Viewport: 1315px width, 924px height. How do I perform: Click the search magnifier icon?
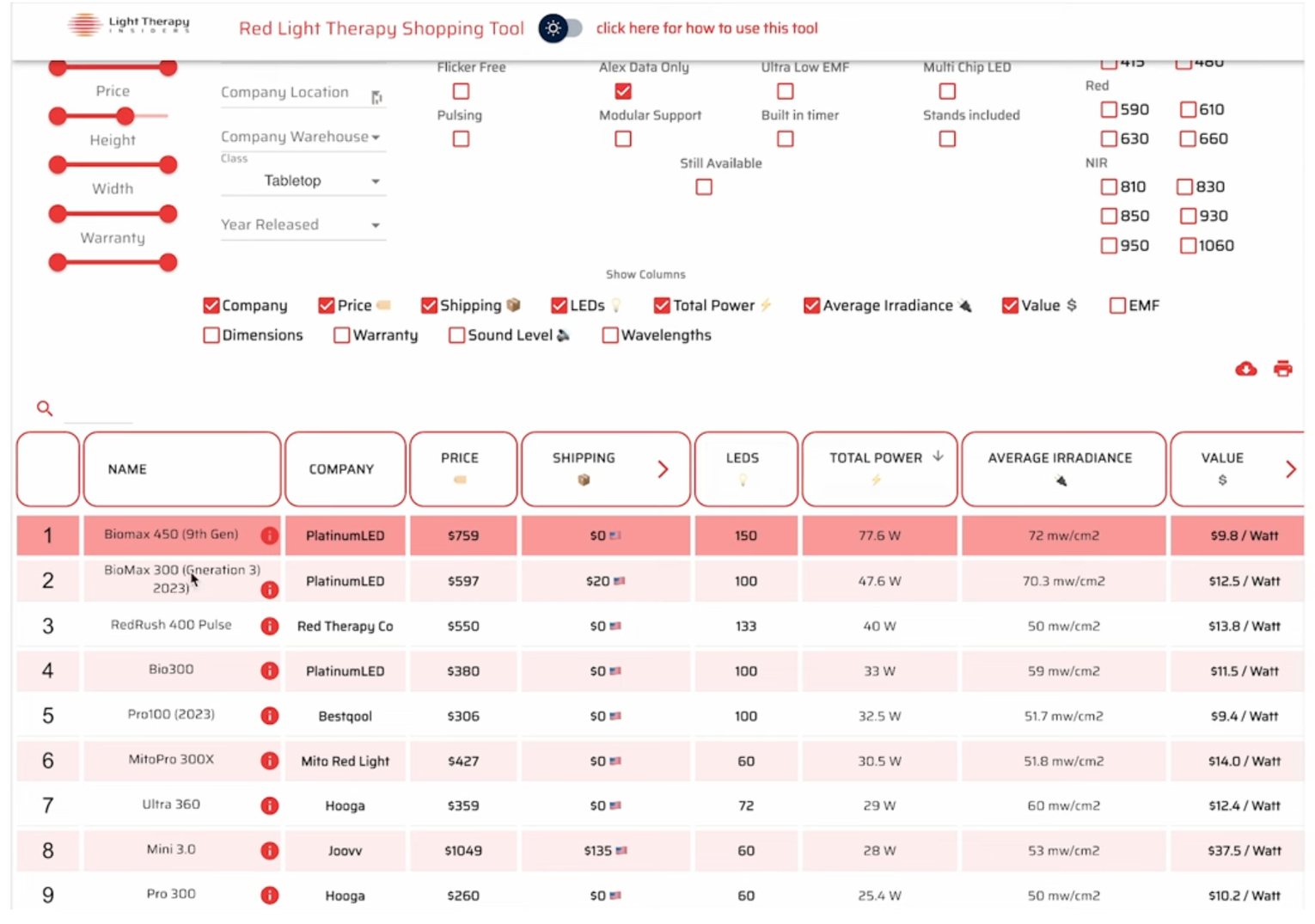point(45,408)
